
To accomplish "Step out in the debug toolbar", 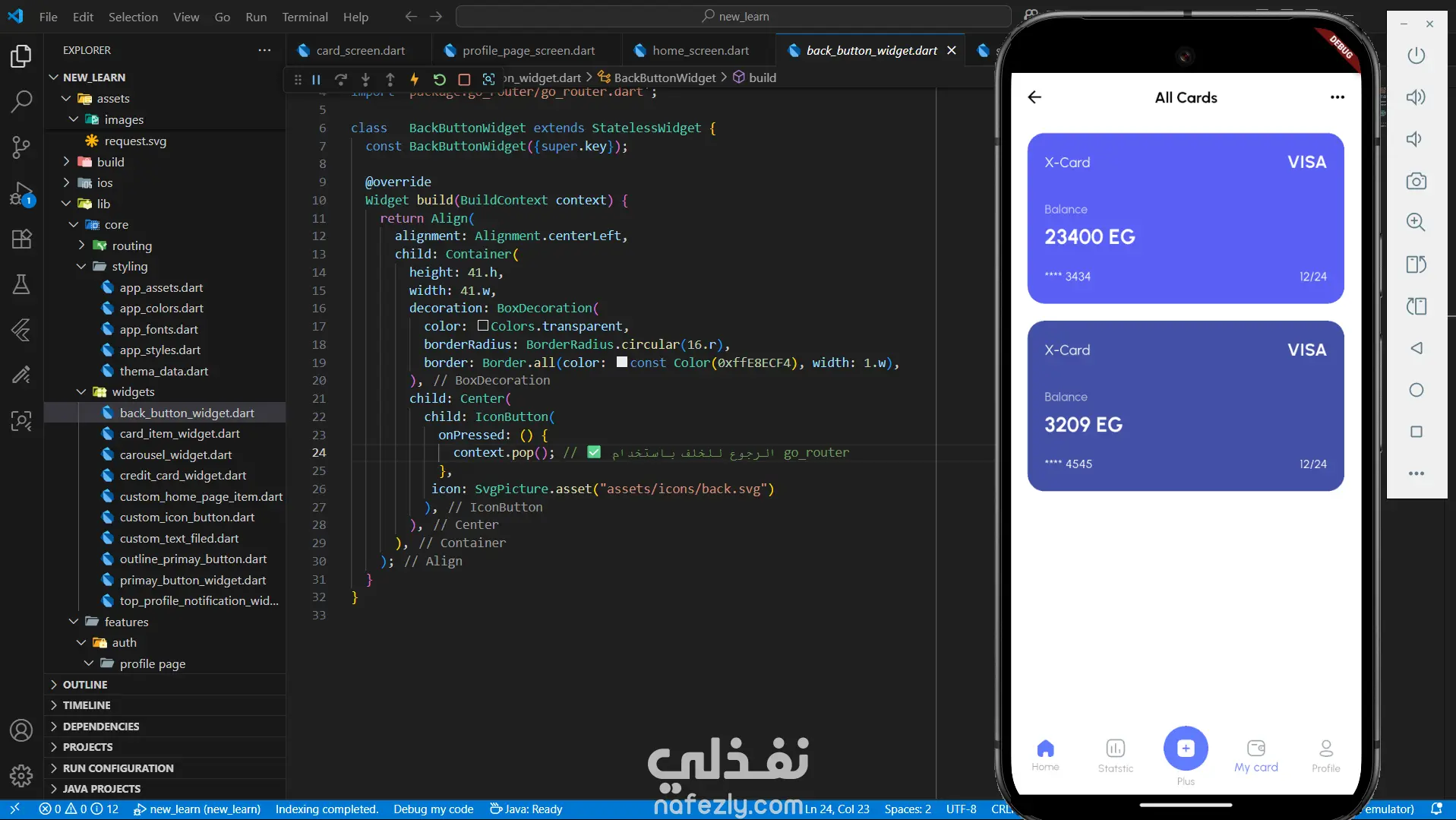I will pyautogui.click(x=390, y=79).
